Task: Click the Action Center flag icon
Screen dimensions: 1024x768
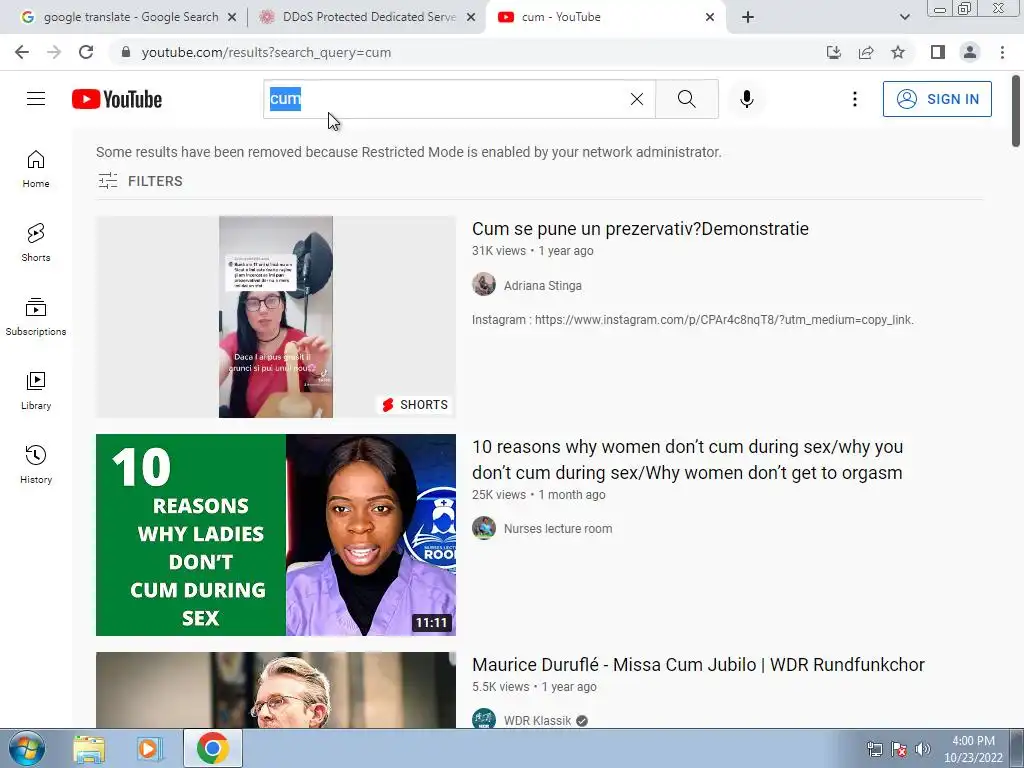Action: [899, 749]
